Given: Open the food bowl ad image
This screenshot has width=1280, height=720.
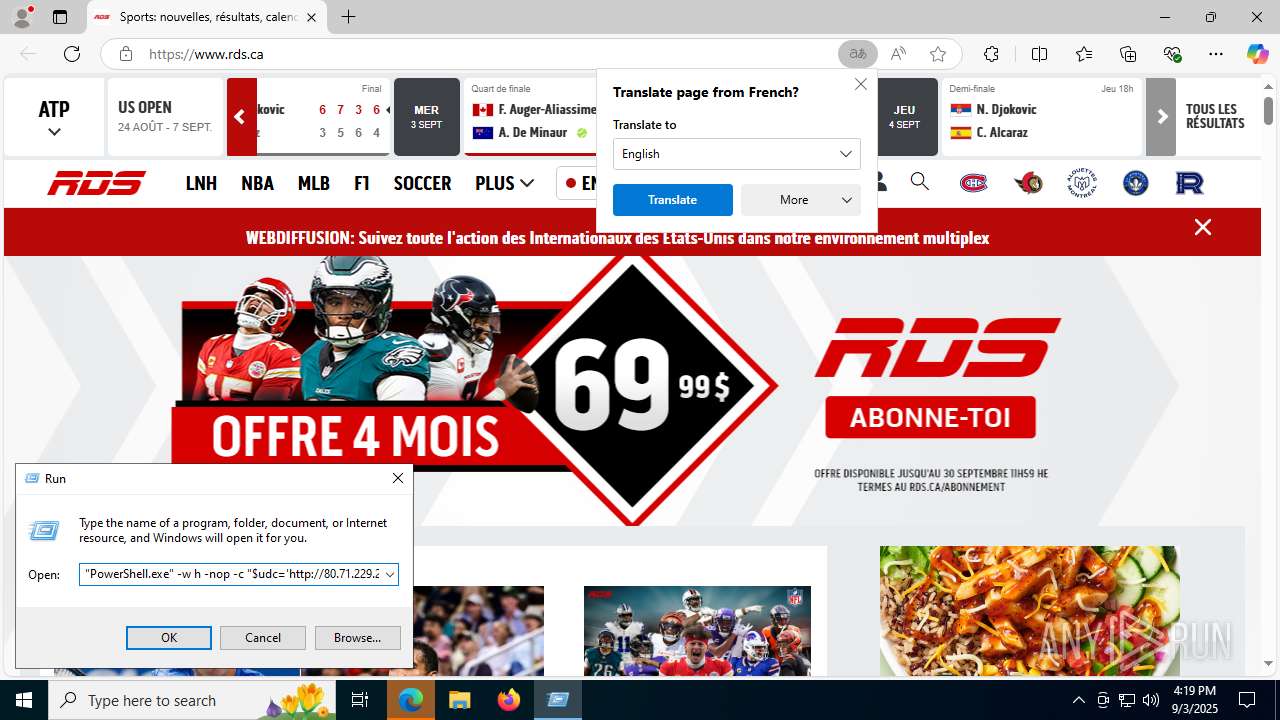Looking at the screenshot, I should click(1029, 611).
